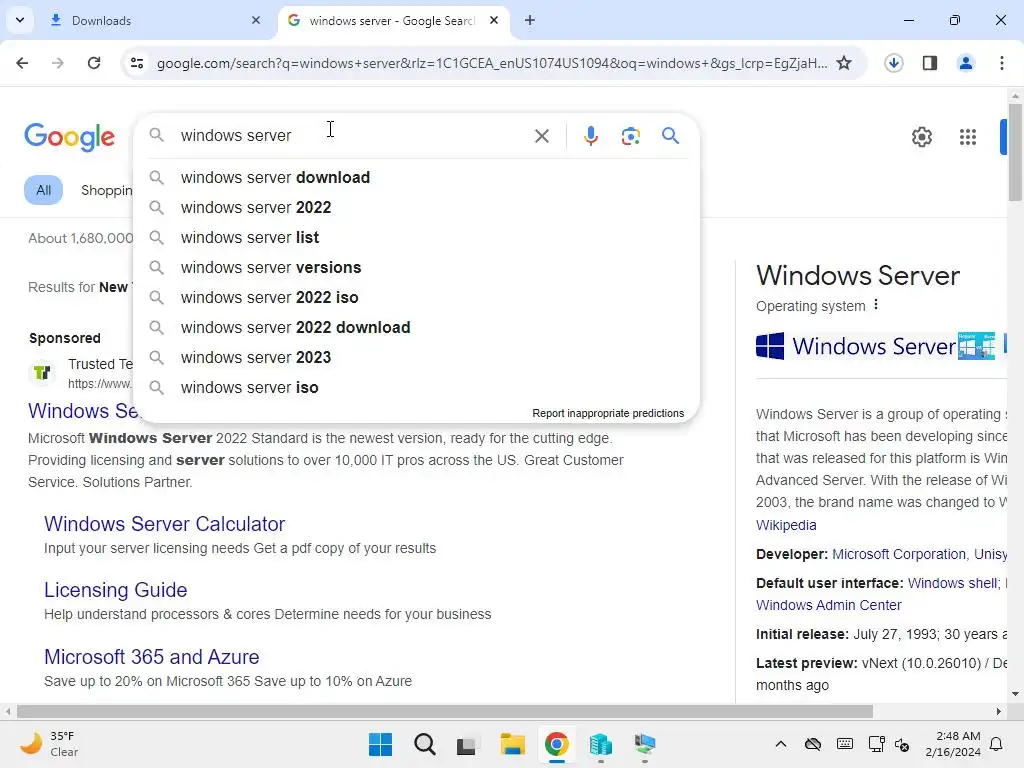Click the blue search magnifier button
1024x768 pixels.
coord(670,136)
